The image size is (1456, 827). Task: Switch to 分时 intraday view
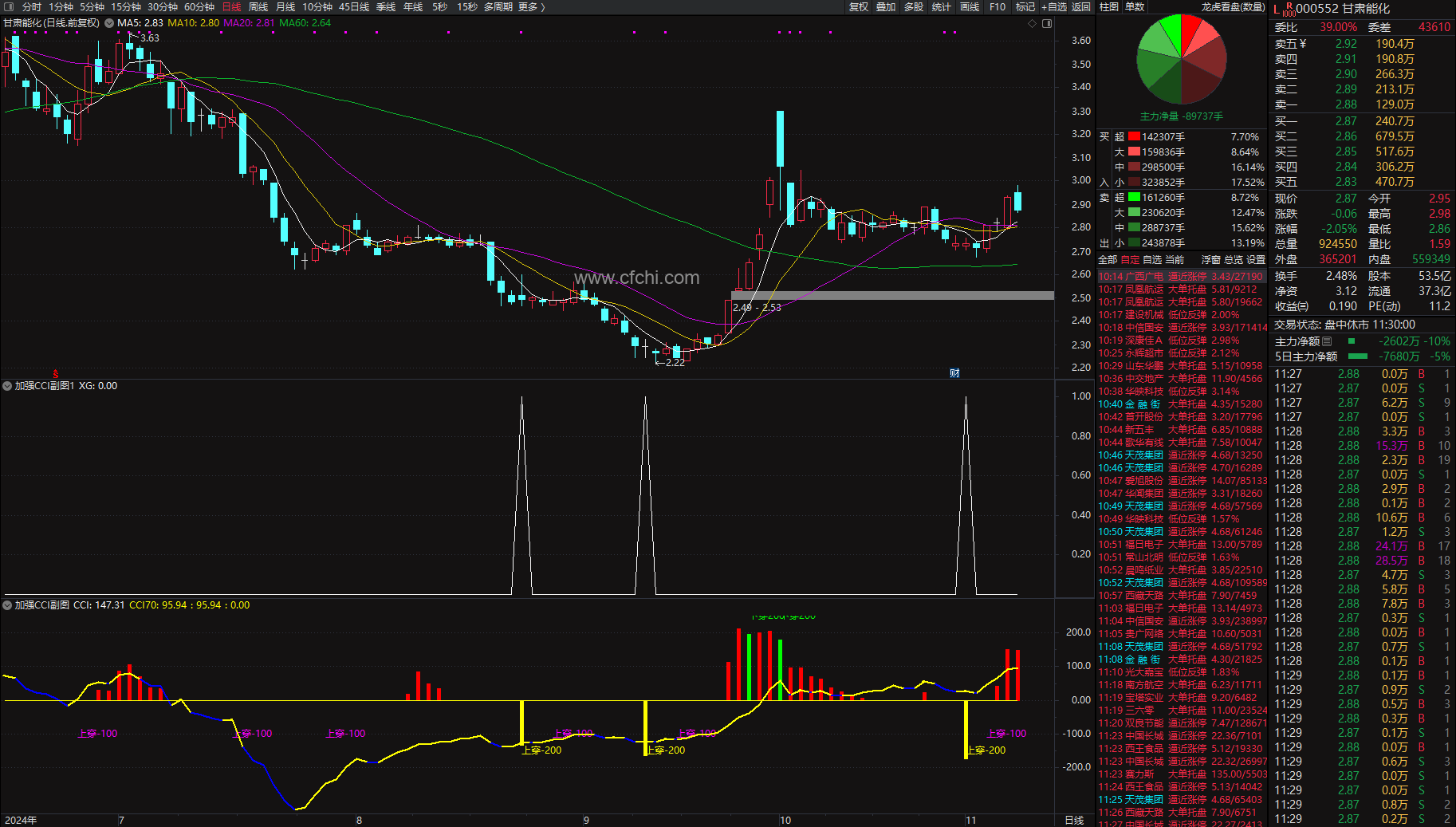tap(32, 6)
